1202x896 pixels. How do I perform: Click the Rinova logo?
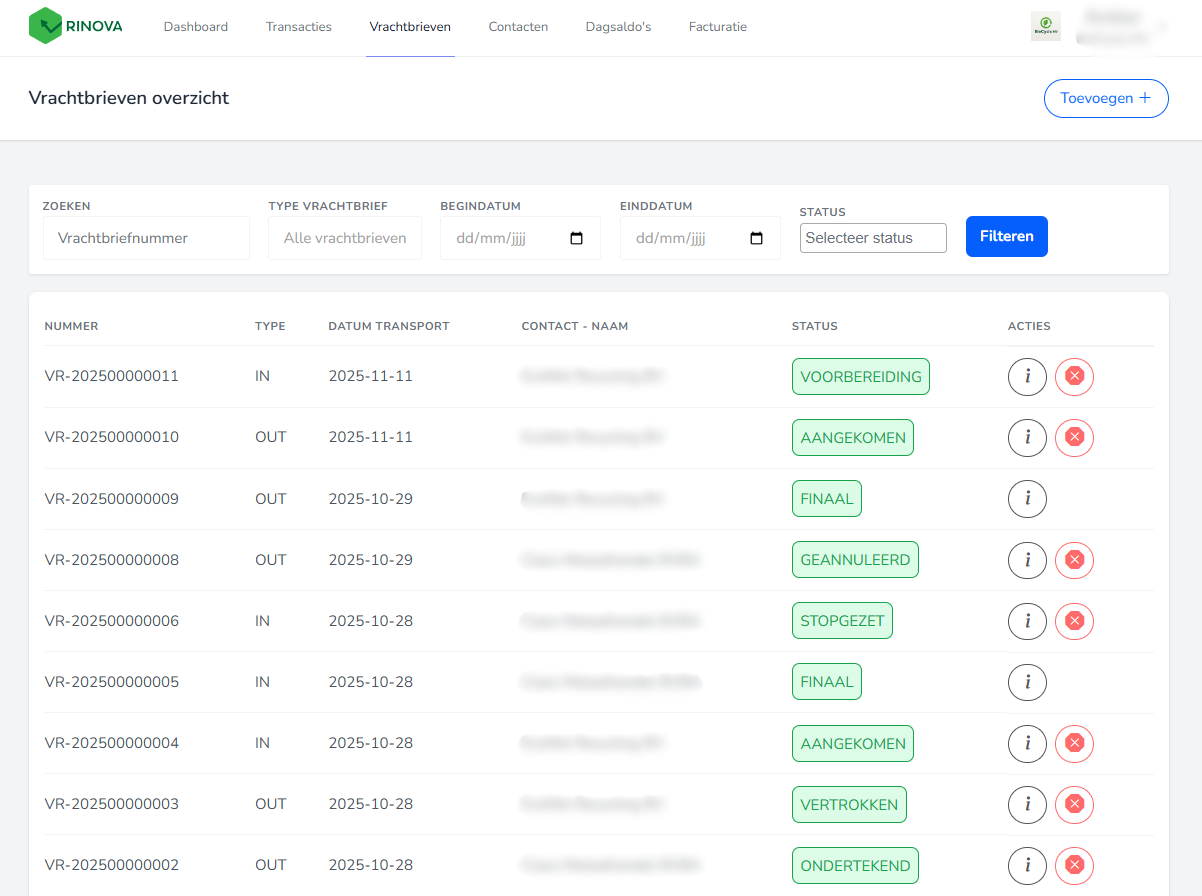(76, 27)
